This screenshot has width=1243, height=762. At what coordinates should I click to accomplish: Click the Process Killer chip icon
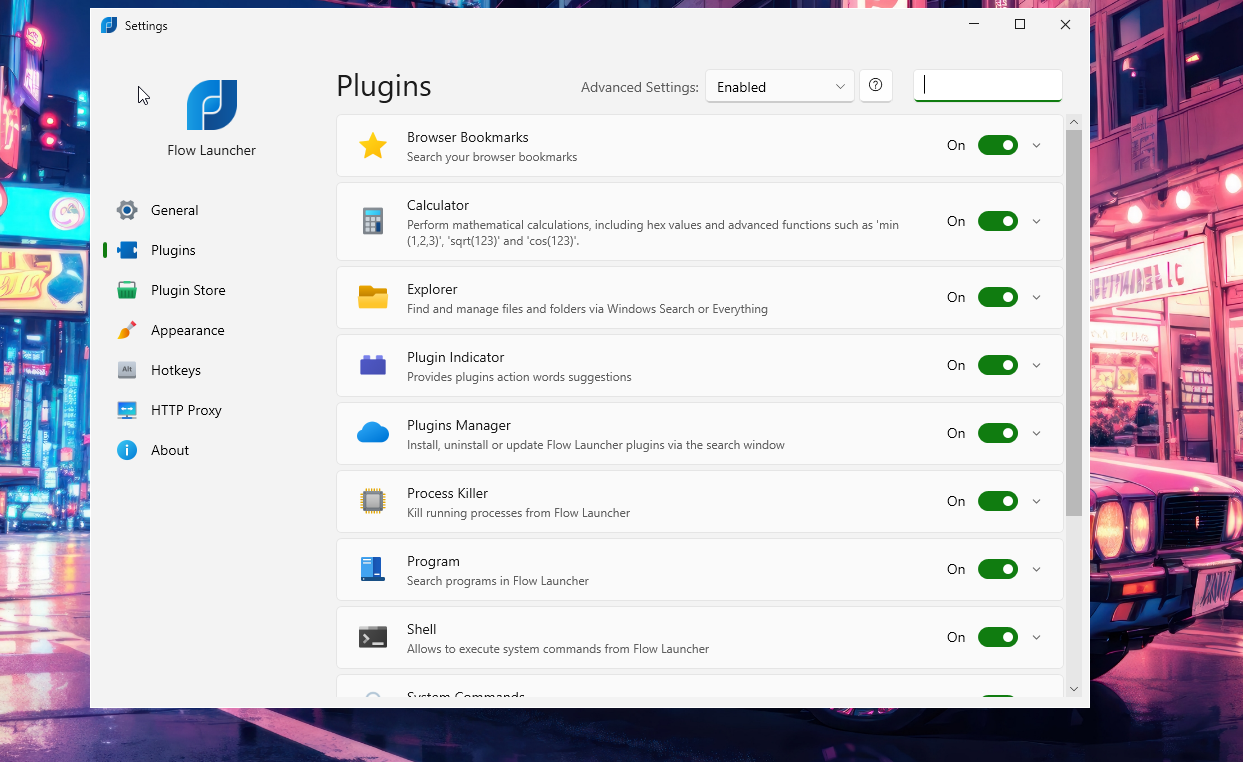(372, 501)
